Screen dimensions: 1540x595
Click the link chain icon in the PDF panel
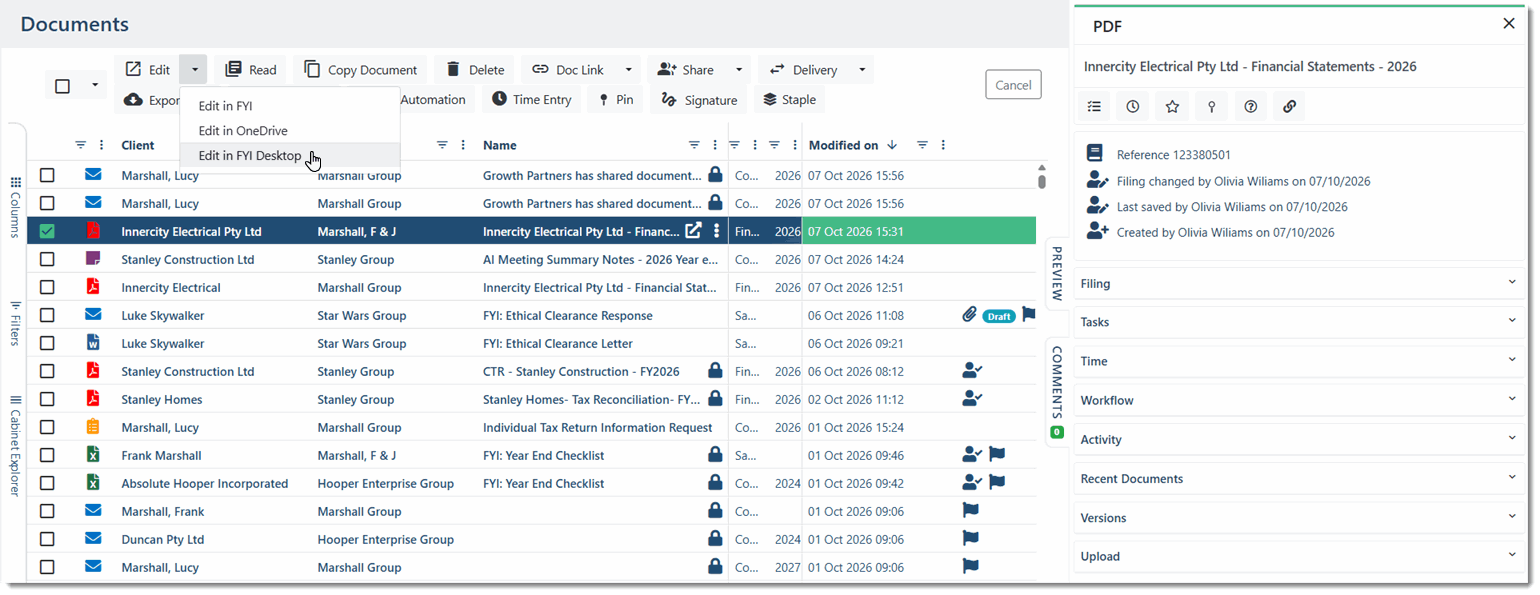click(x=1289, y=106)
